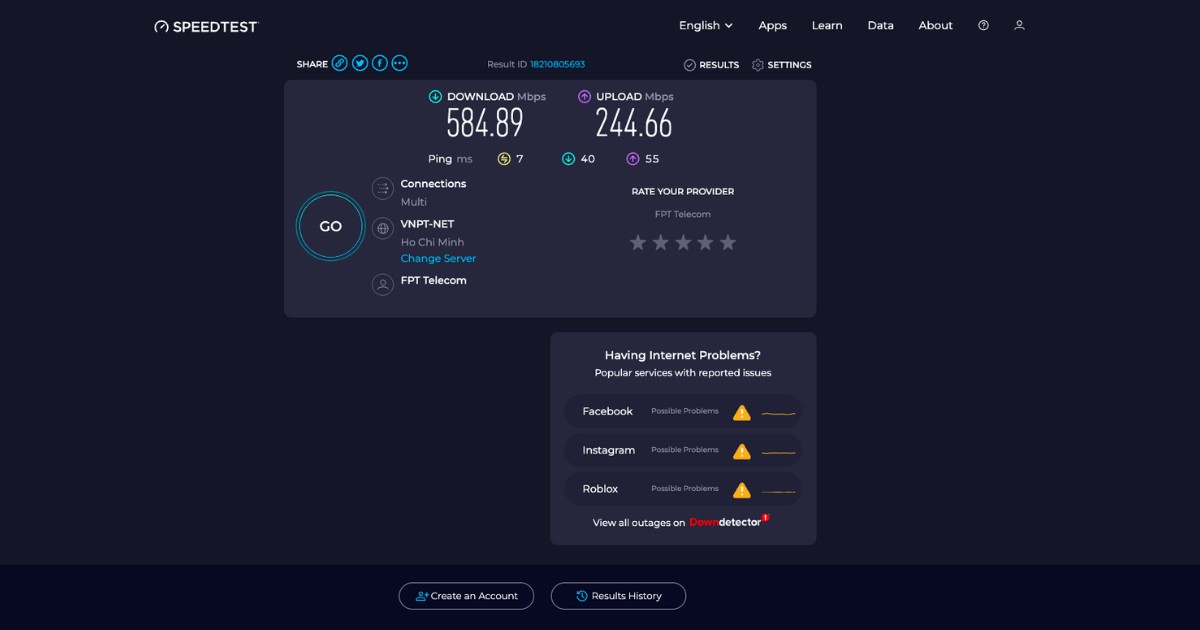1200x630 pixels.
Task: Click the help question mark icon
Action: (983, 25)
